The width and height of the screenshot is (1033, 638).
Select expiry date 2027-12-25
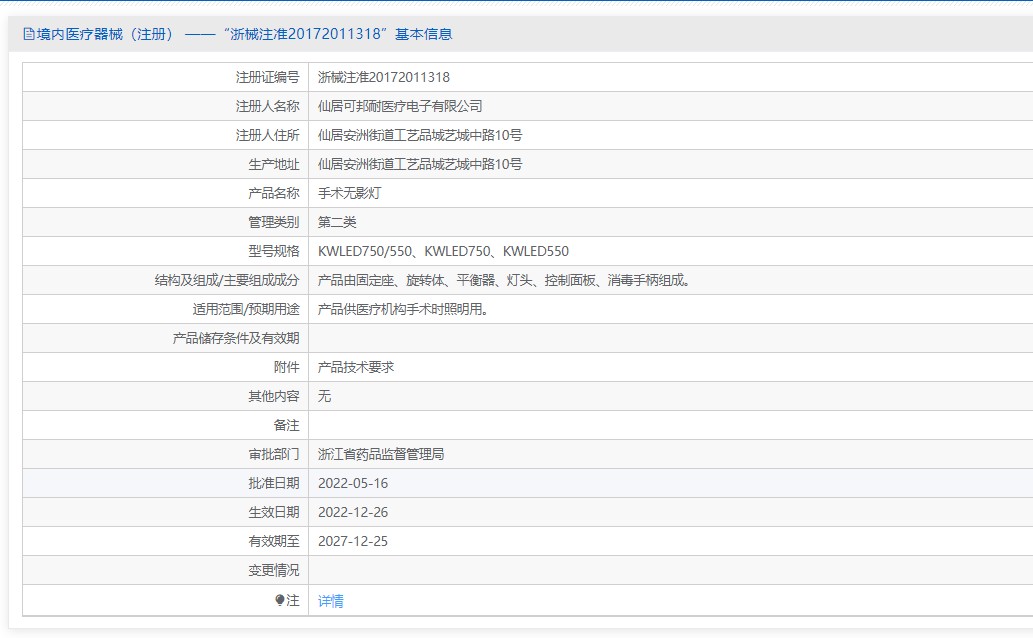pyautogui.click(x=353, y=541)
